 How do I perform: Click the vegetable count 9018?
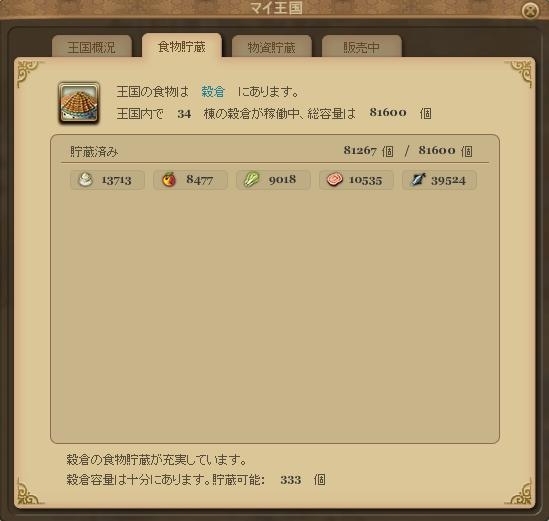(282, 180)
